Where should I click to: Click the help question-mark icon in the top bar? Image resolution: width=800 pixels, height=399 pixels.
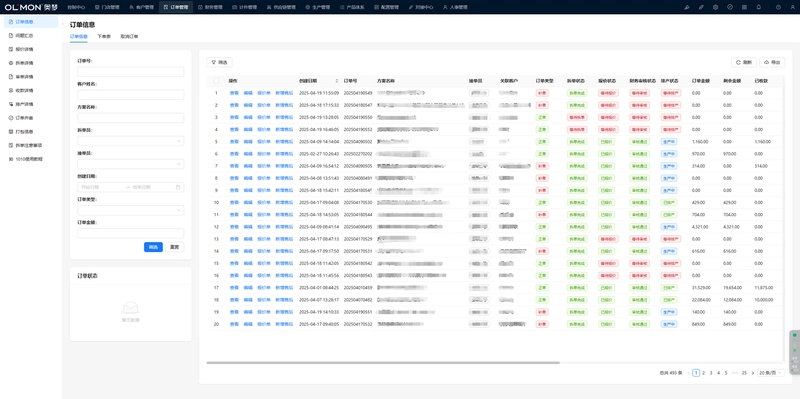click(x=778, y=7)
